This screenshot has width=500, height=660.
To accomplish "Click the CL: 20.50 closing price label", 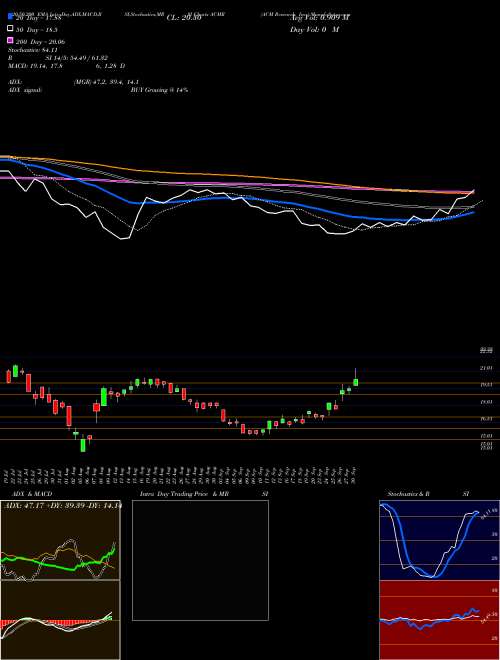I will click(x=184, y=17).
